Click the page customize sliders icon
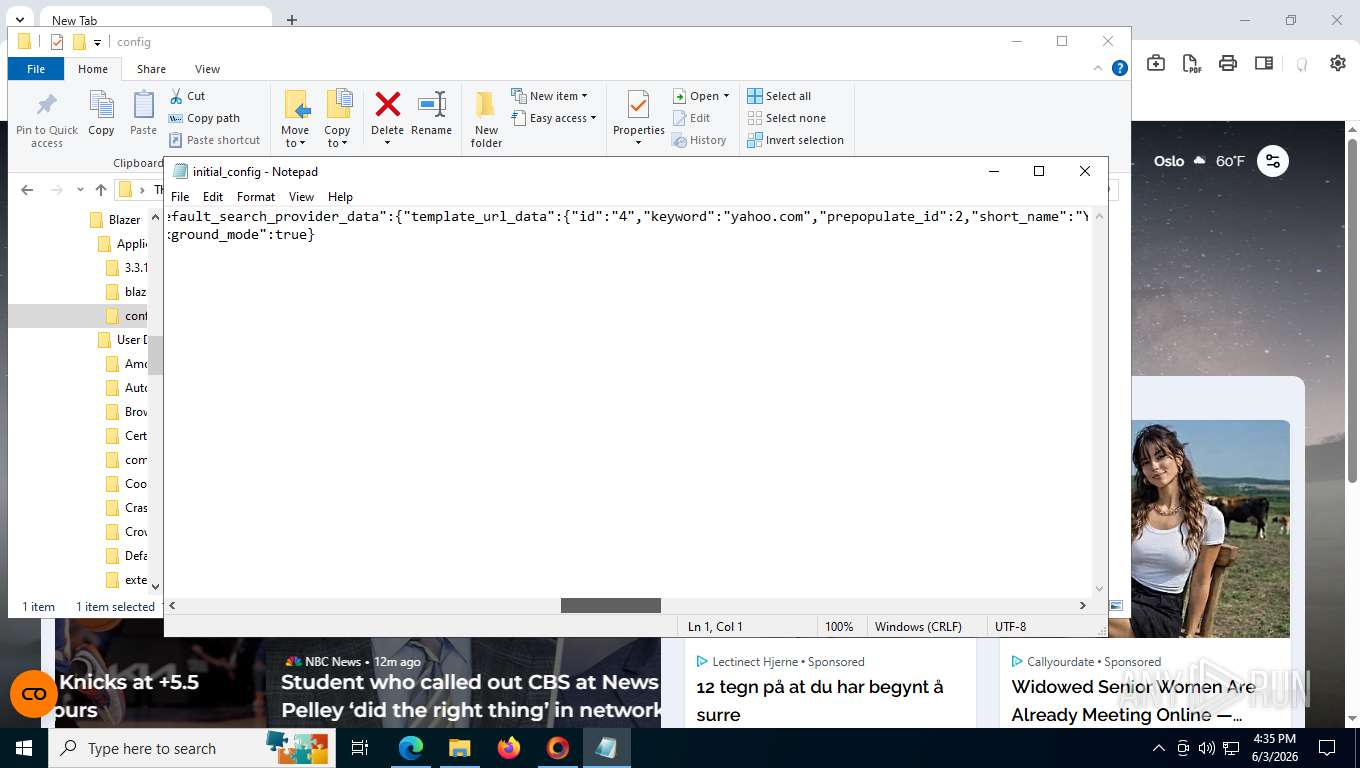 coord(1272,161)
